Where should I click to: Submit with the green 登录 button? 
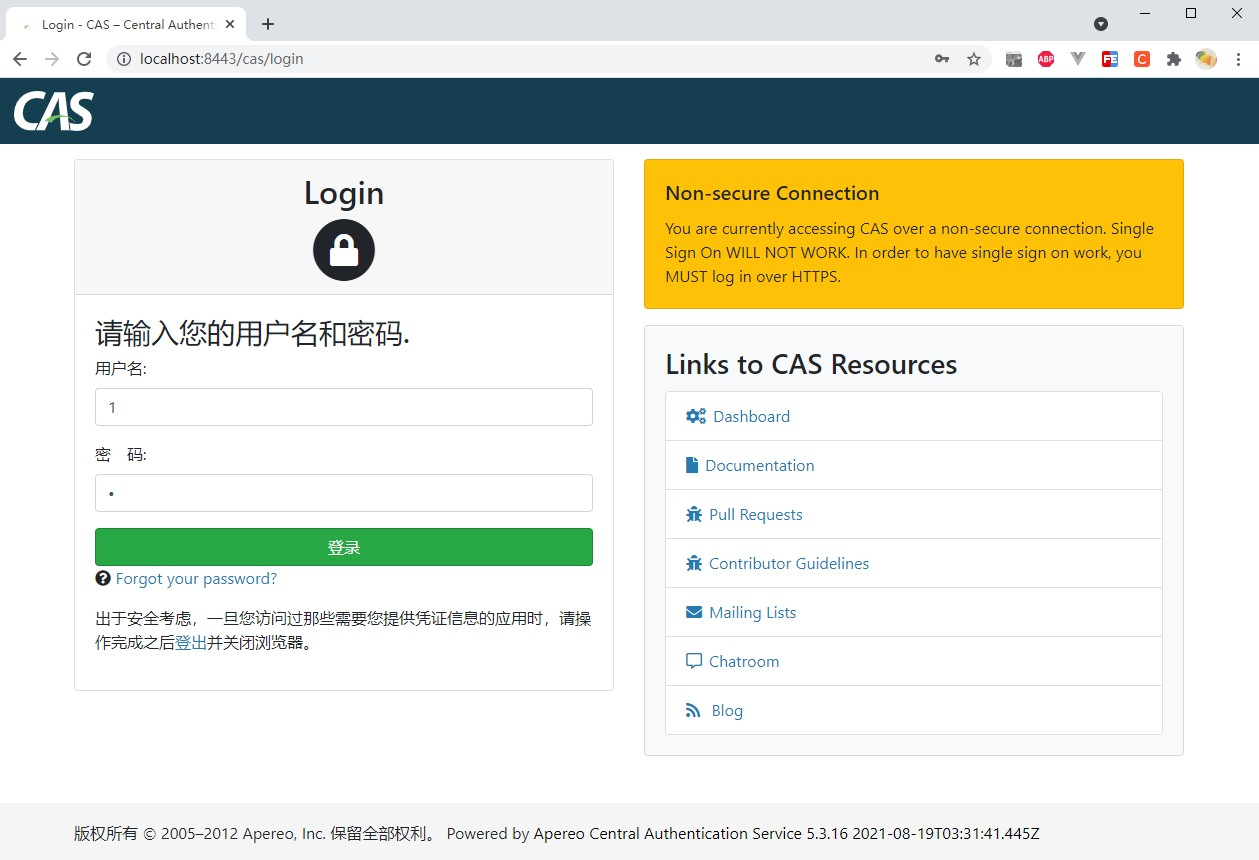(344, 547)
